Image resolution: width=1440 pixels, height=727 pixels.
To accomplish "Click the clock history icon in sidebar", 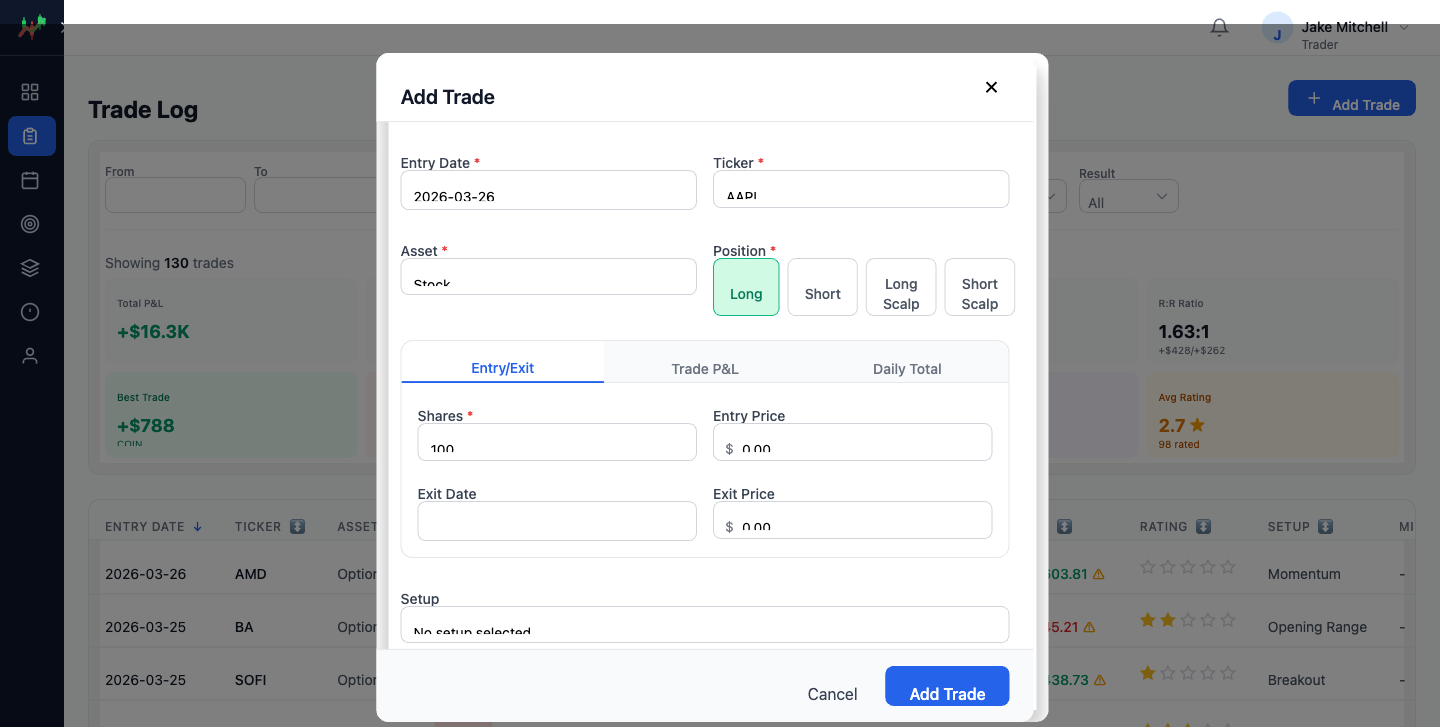I will [30, 311].
